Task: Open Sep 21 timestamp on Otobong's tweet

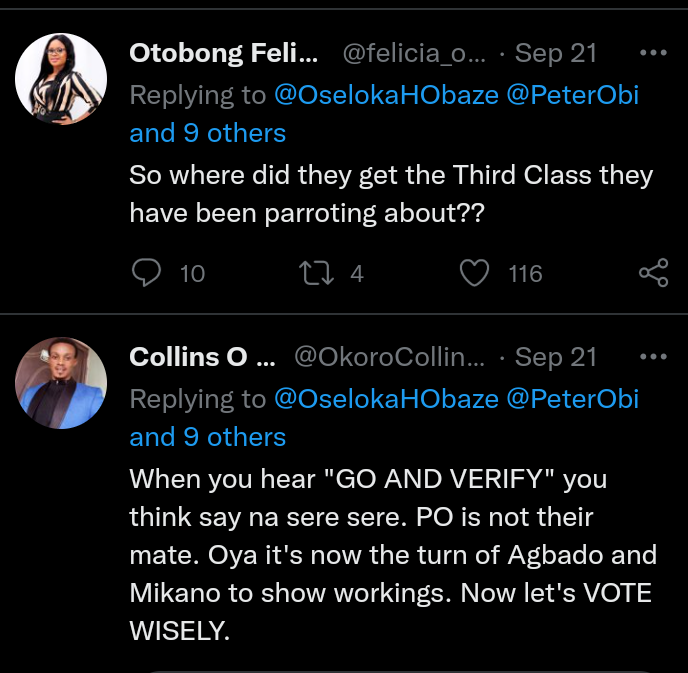Action: [555, 54]
